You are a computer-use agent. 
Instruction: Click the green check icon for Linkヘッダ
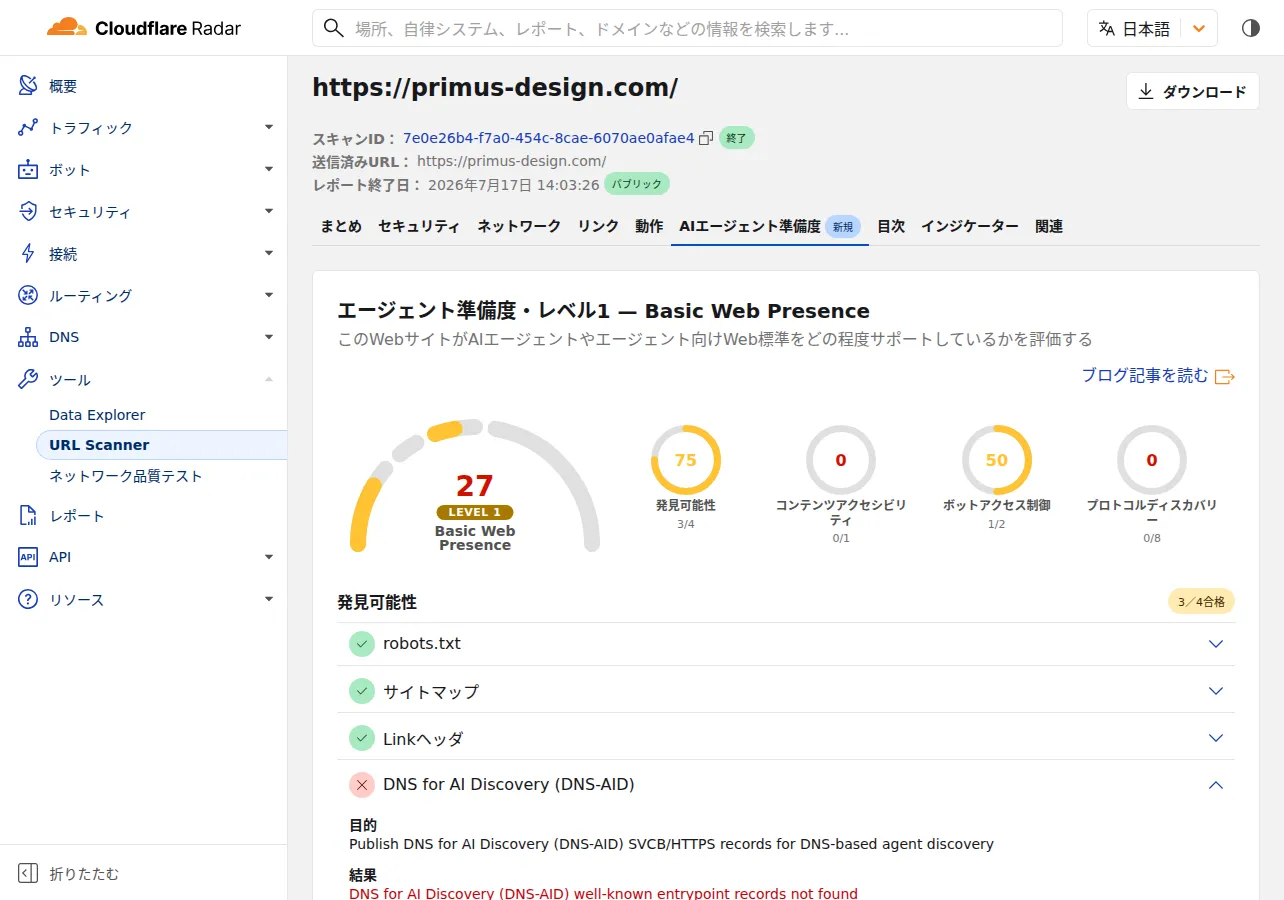pos(362,738)
